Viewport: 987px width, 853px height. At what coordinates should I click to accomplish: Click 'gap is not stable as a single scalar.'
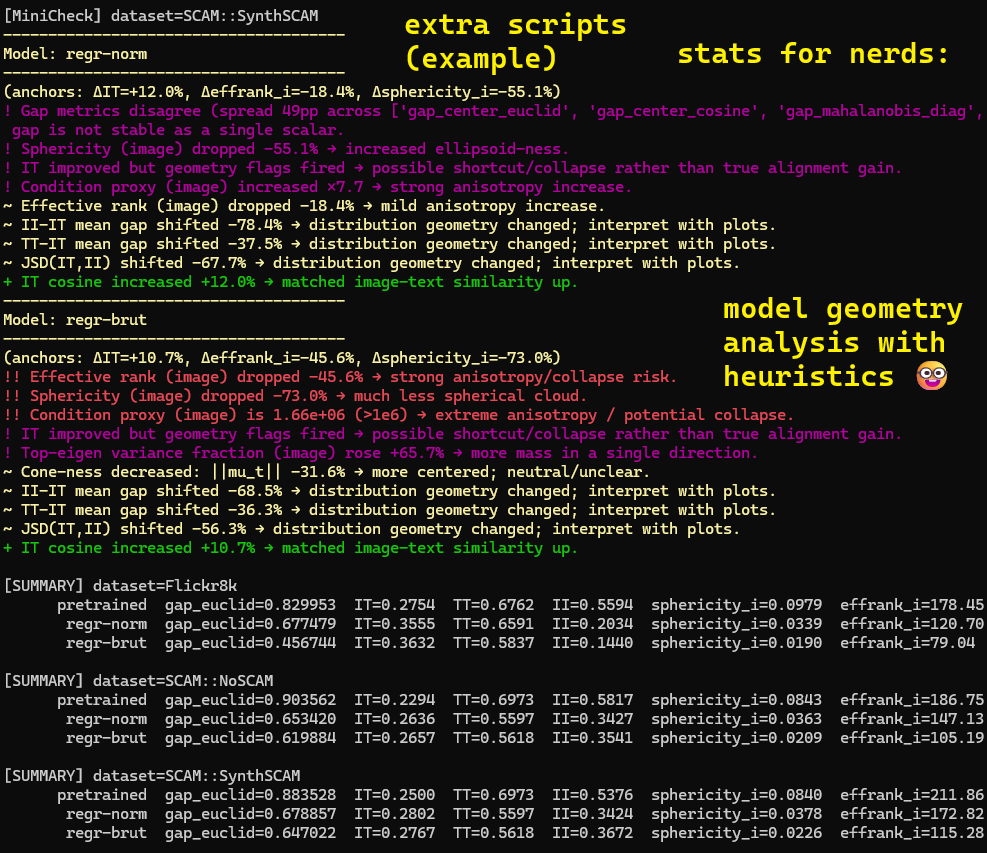[x=178, y=130]
